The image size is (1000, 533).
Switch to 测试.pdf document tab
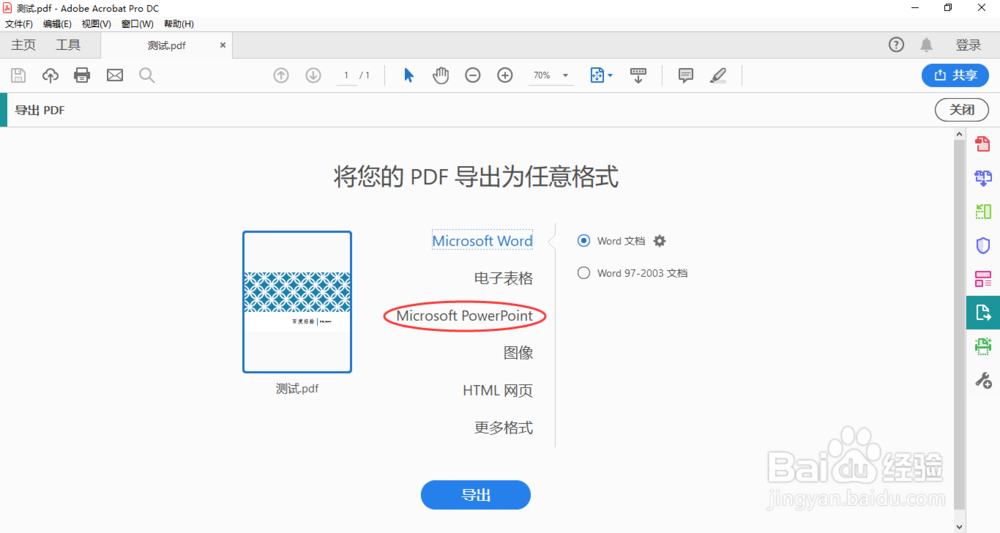click(x=166, y=45)
